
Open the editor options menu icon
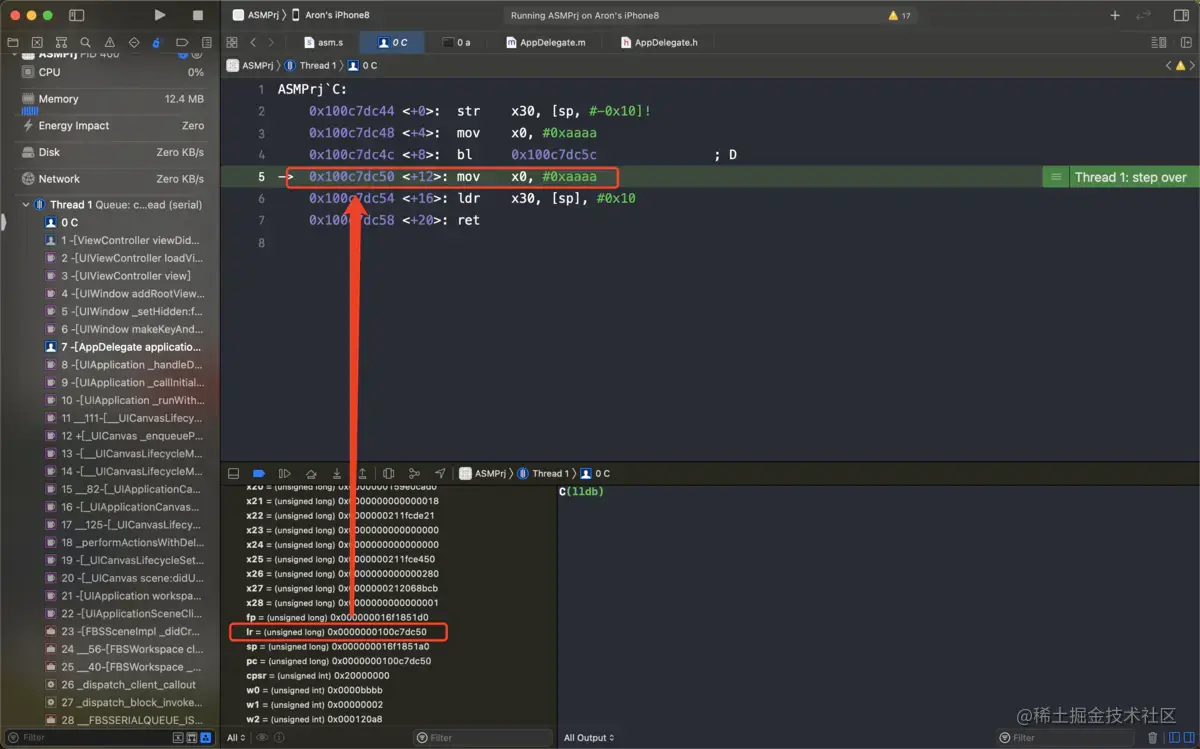pos(1159,42)
